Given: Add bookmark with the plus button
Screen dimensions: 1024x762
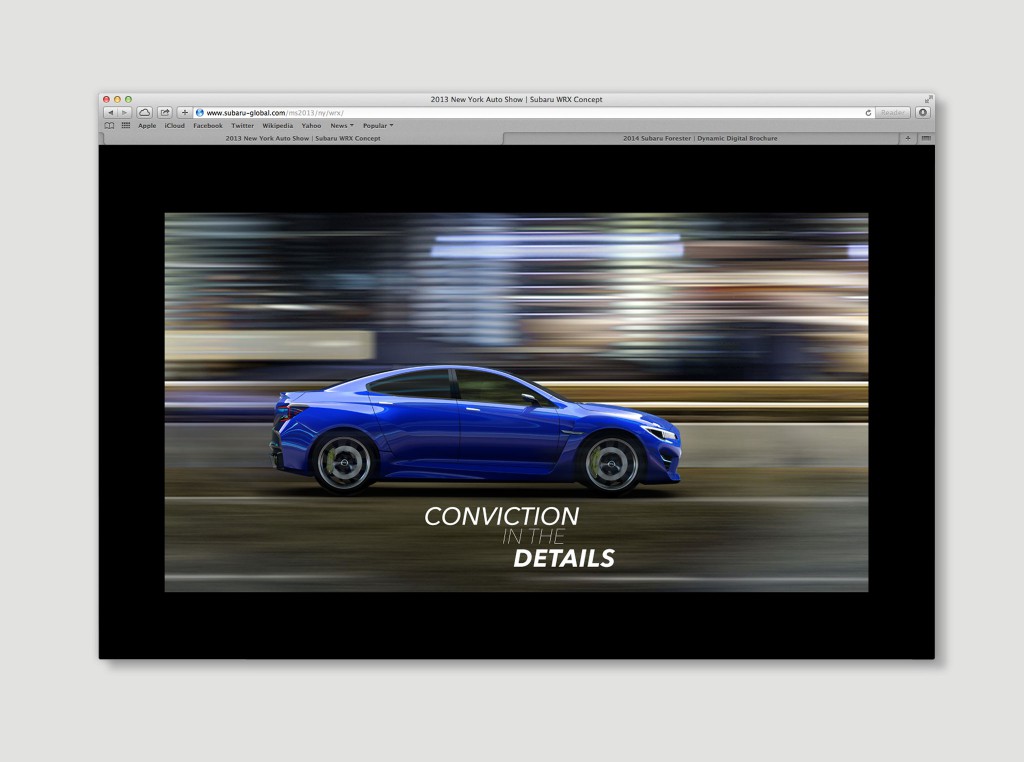Looking at the screenshot, I should click(x=185, y=113).
